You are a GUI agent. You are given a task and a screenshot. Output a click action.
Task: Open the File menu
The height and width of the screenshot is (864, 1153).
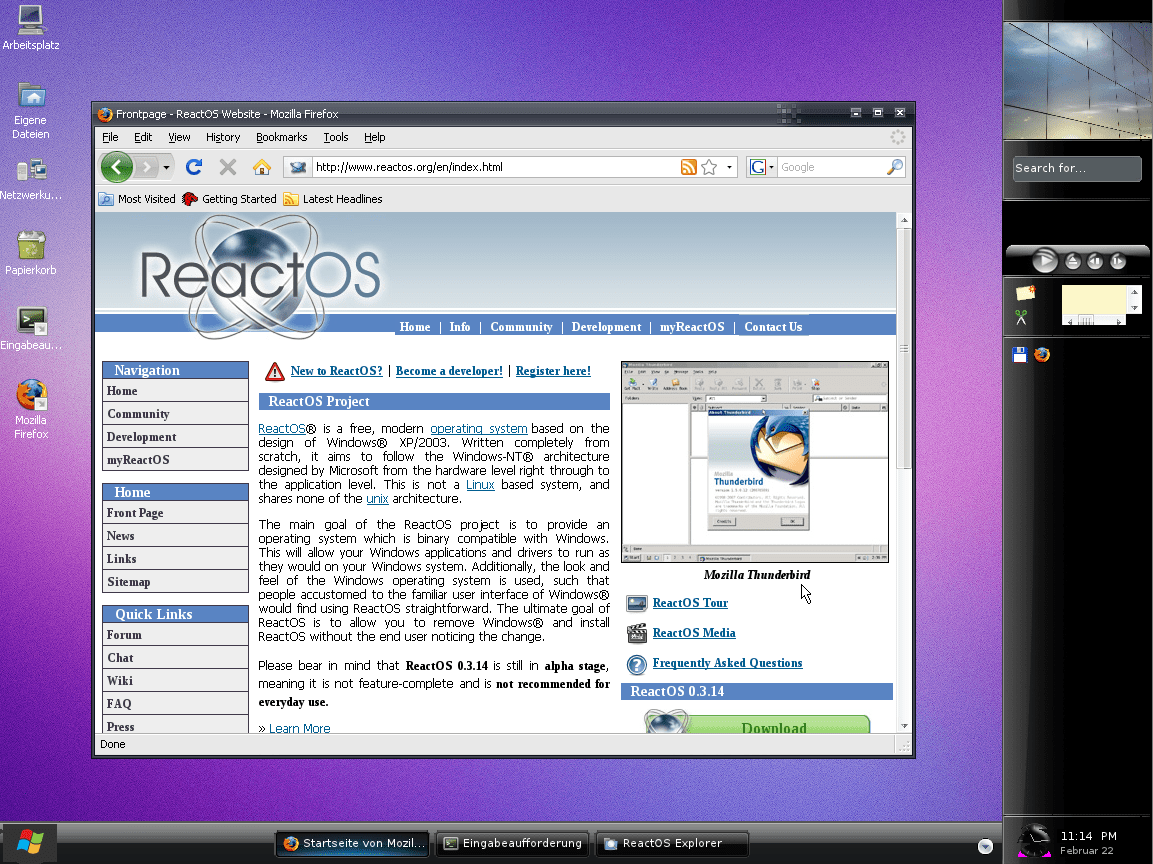[x=110, y=138]
